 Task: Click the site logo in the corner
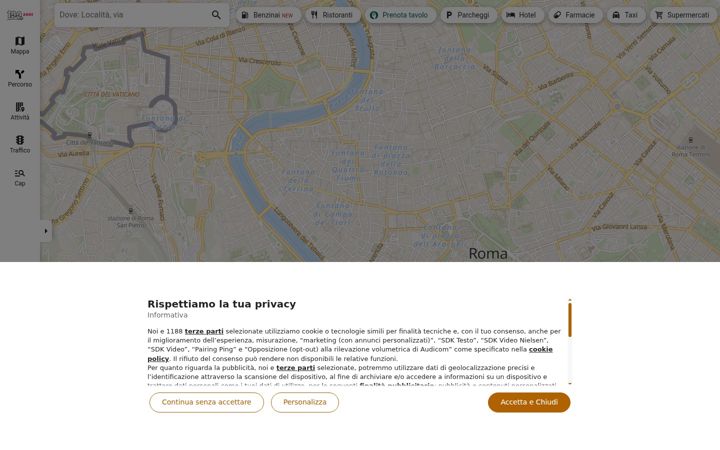20,15
